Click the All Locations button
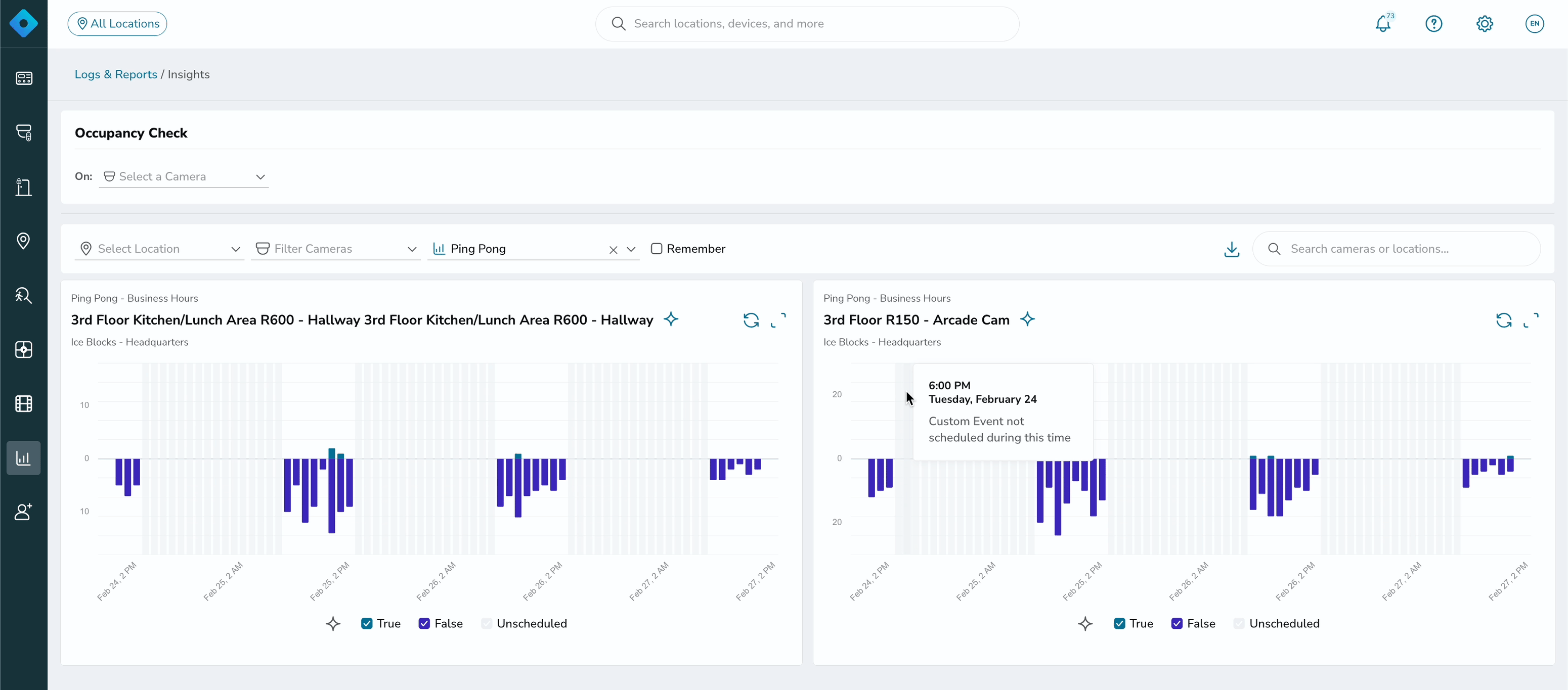Screen dimensions: 1568x690 point(117,24)
